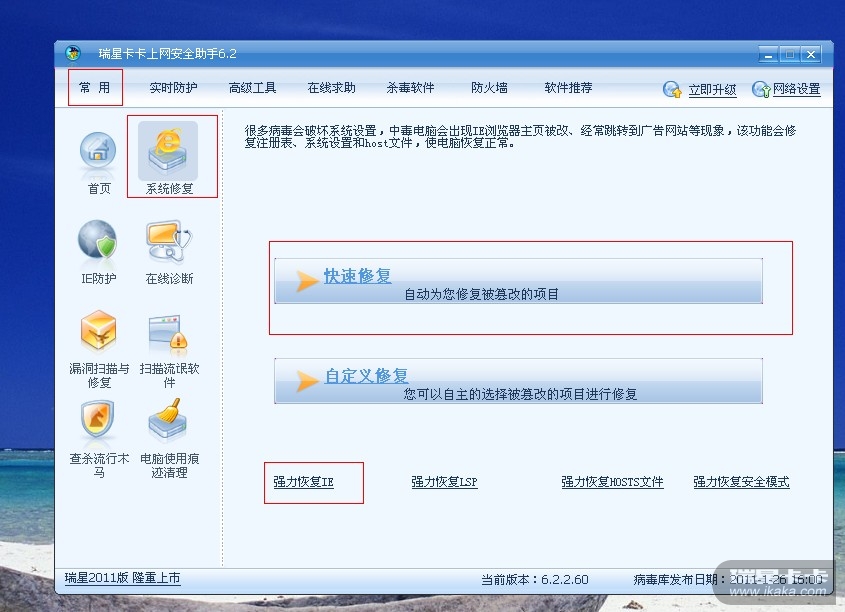Close the Rising Kaka window

[811, 54]
